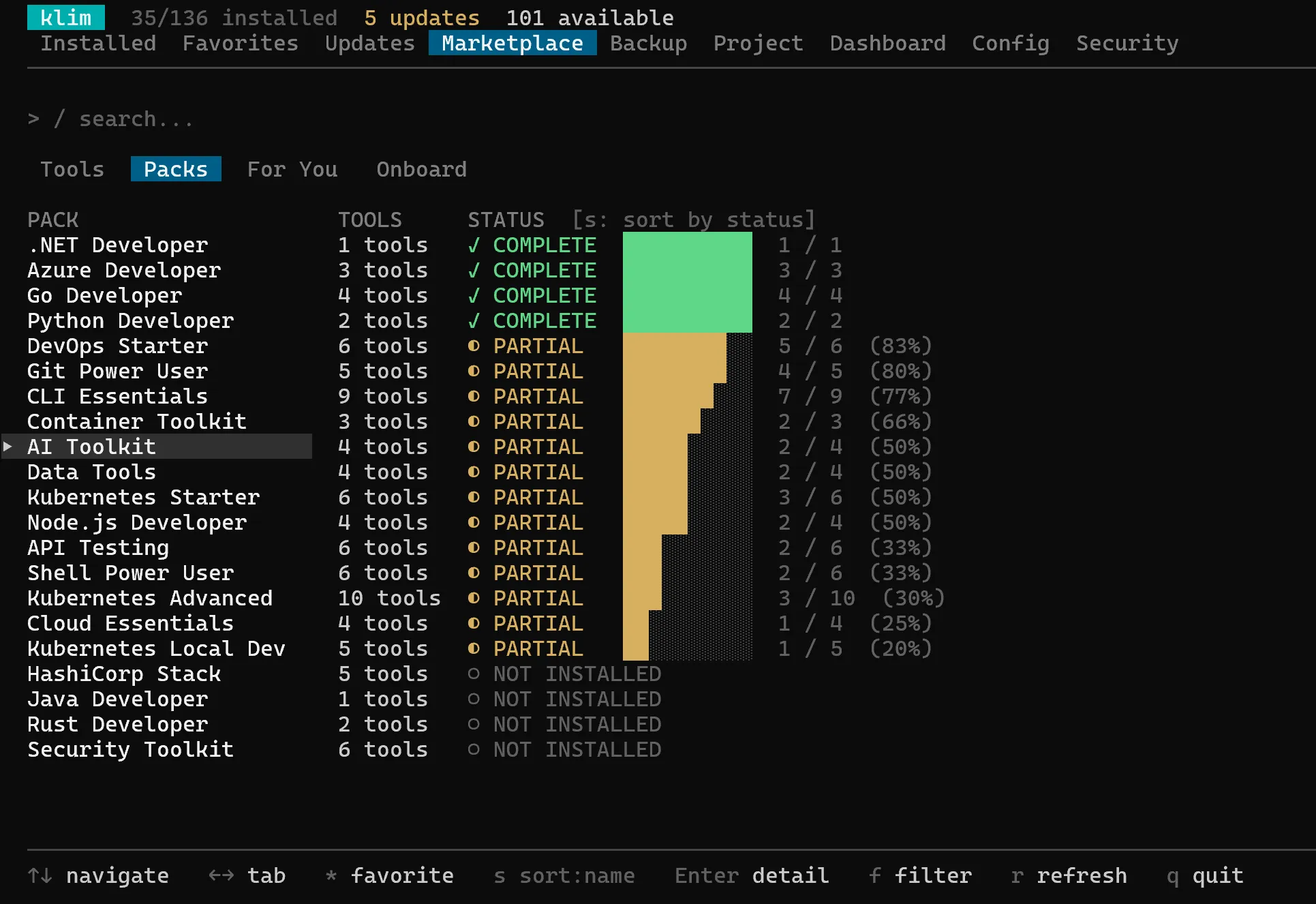Open the Security tab
The image size is (1316, 904).
click(1127, 43)
